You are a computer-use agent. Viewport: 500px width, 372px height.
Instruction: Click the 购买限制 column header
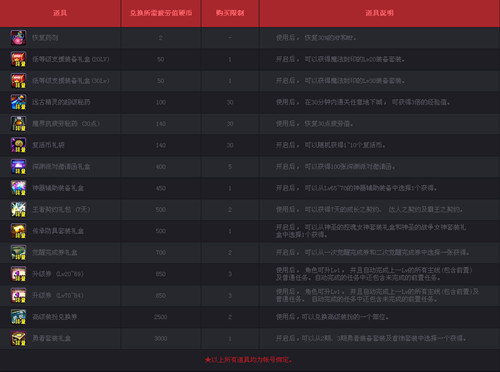230,13
